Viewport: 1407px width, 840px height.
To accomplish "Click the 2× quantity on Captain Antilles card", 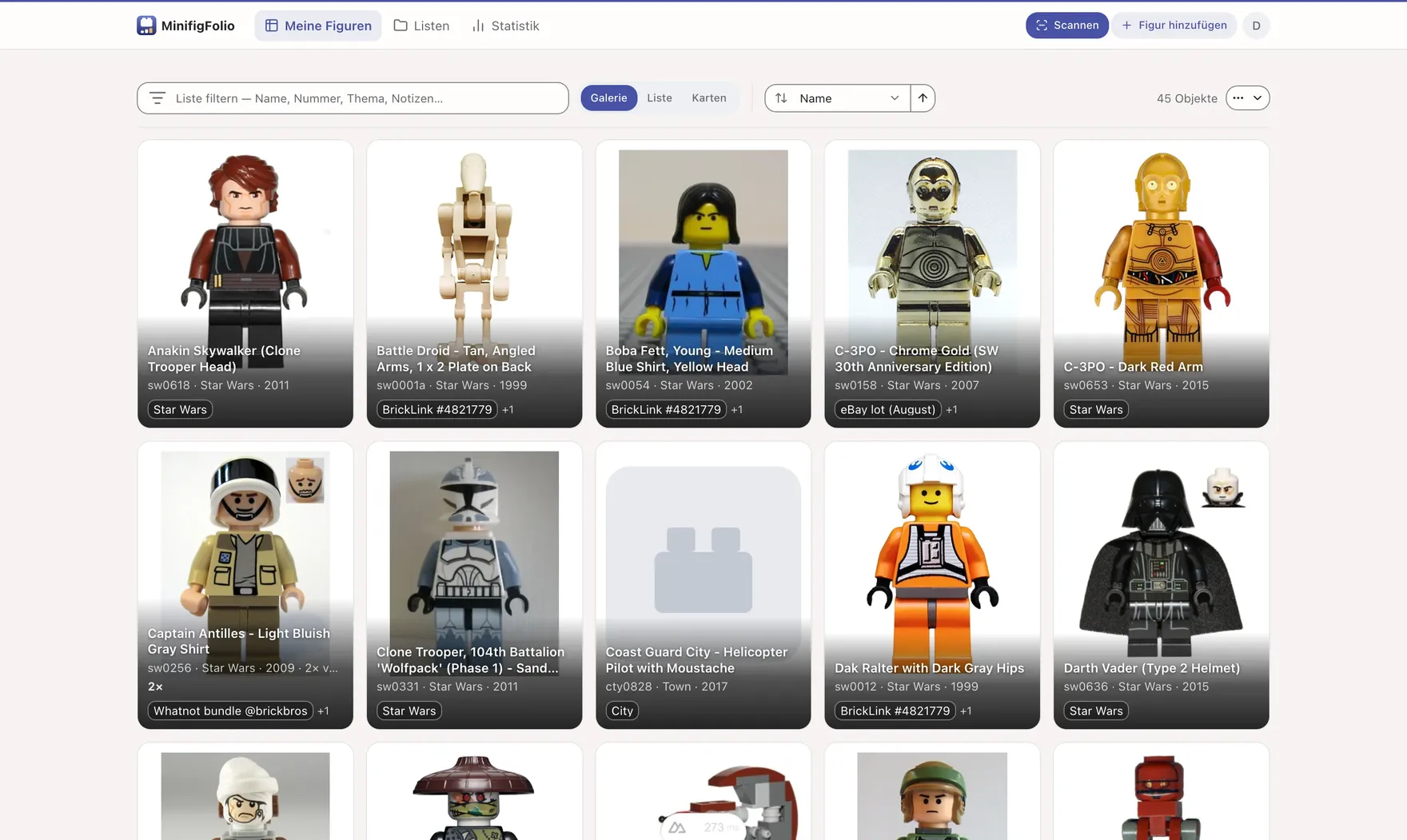I will 155,687.
